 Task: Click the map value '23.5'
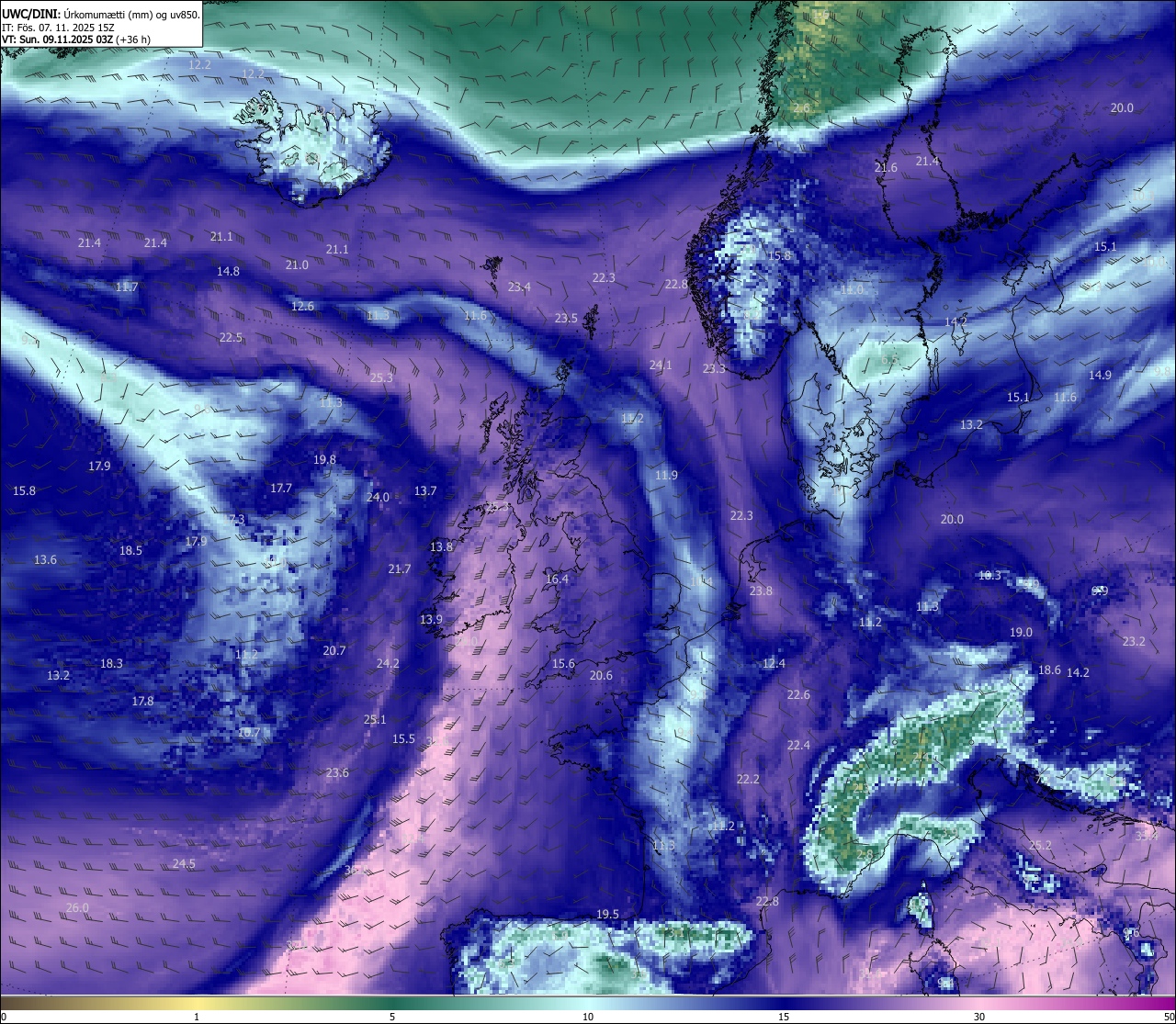click(x=566, y=318)
